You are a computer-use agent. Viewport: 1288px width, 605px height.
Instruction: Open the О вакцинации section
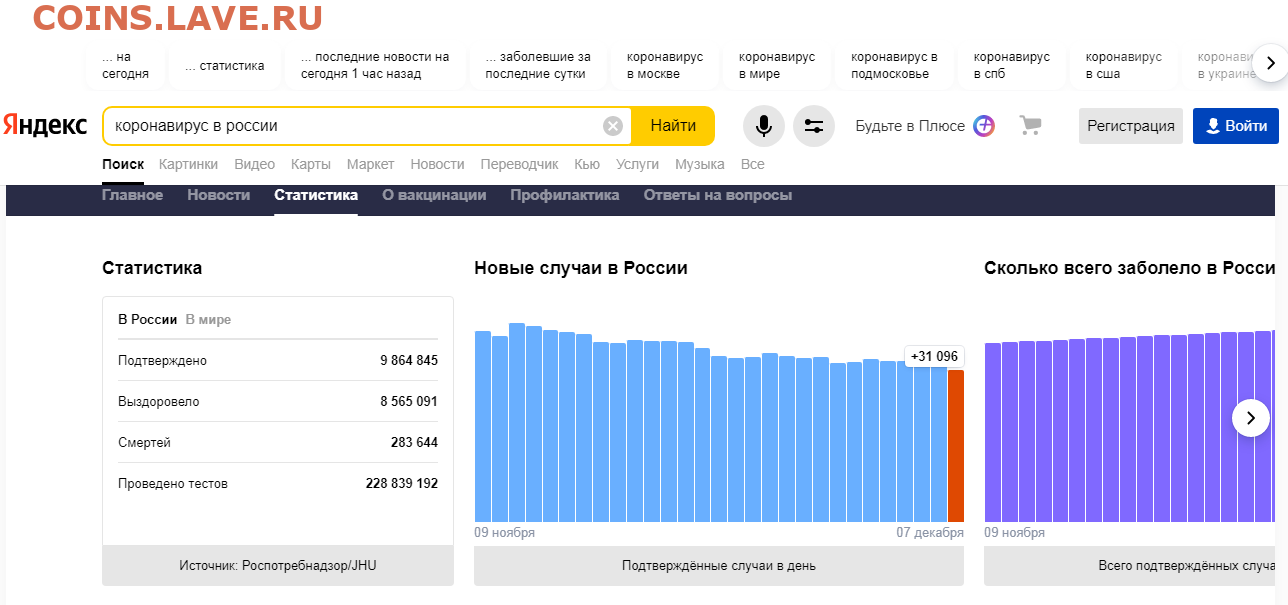(434, 195)
